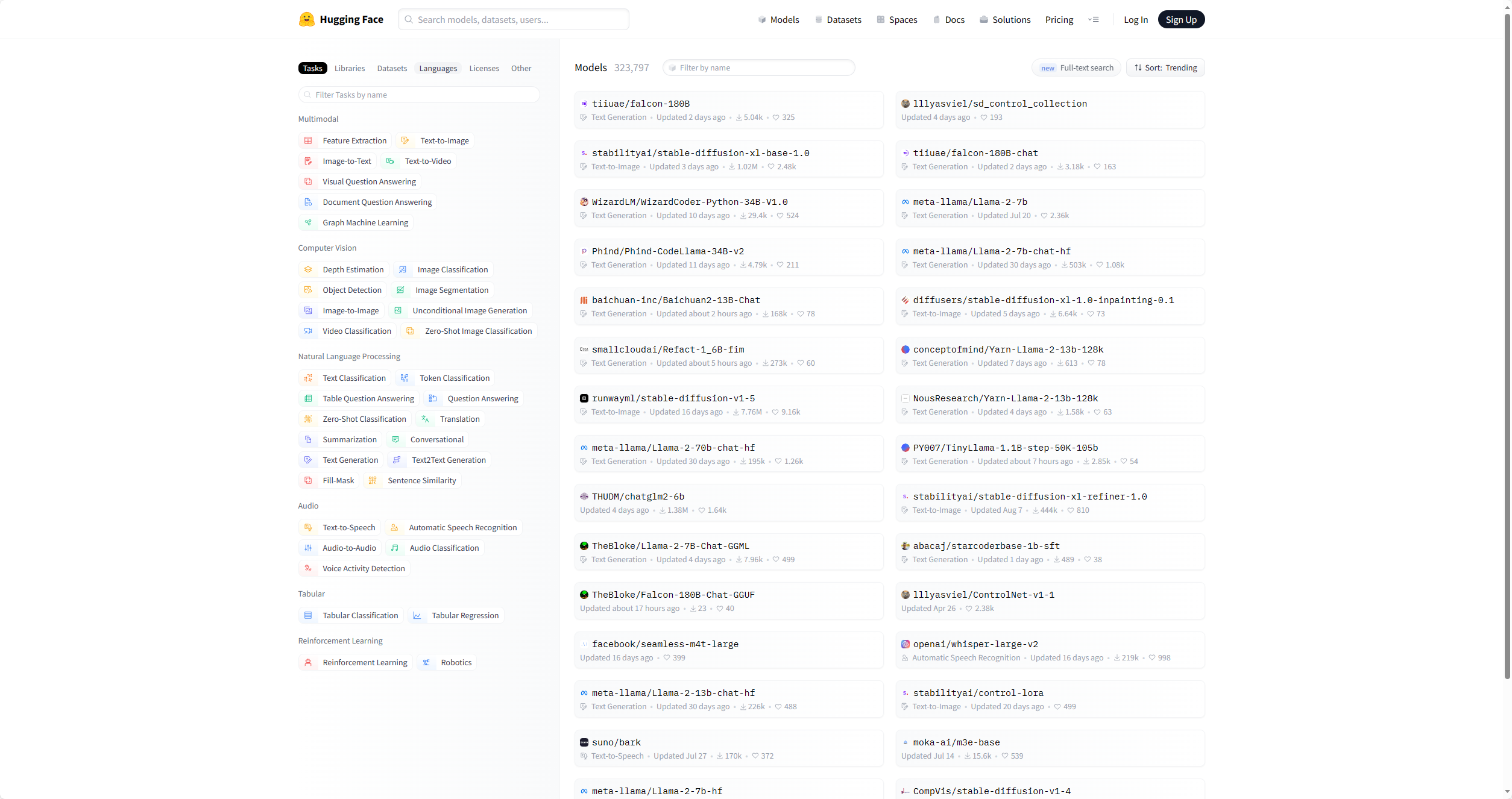Viewport: 1512px width, 799px height.
Task: Click the Image-to-Text task icon
Action: point(308,161)
